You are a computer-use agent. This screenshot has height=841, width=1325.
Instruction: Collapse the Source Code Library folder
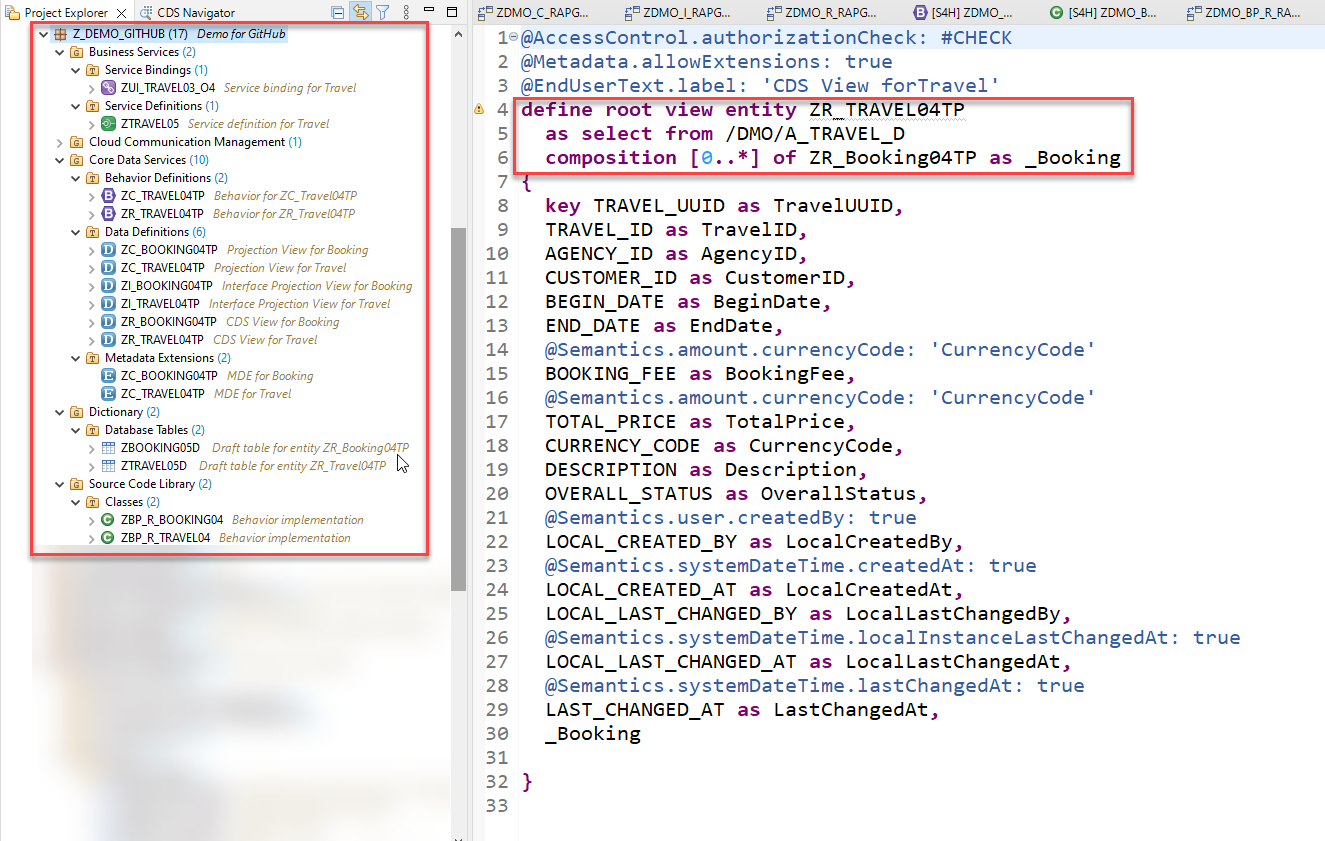click(x=60, y=484)
